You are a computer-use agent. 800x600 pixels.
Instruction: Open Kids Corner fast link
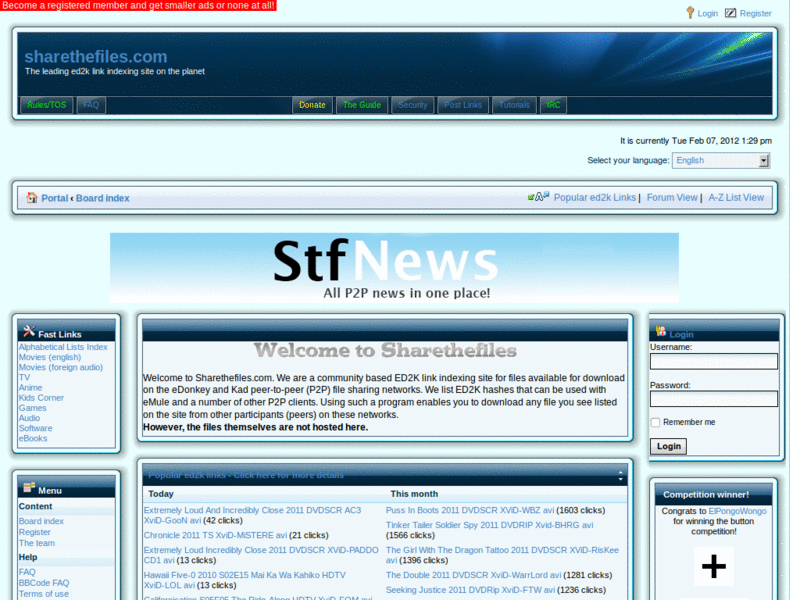(x=41, y=398)
